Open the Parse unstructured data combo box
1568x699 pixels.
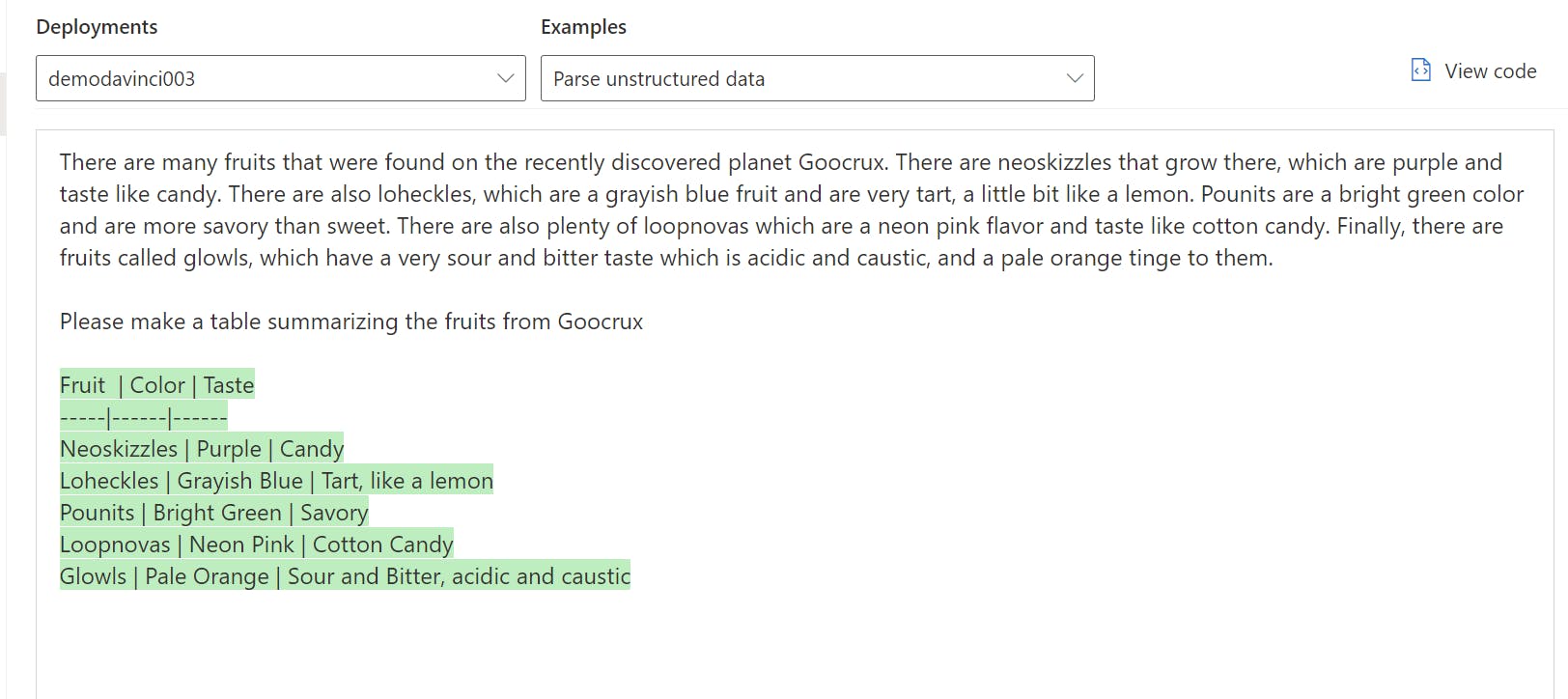[801, 78]
